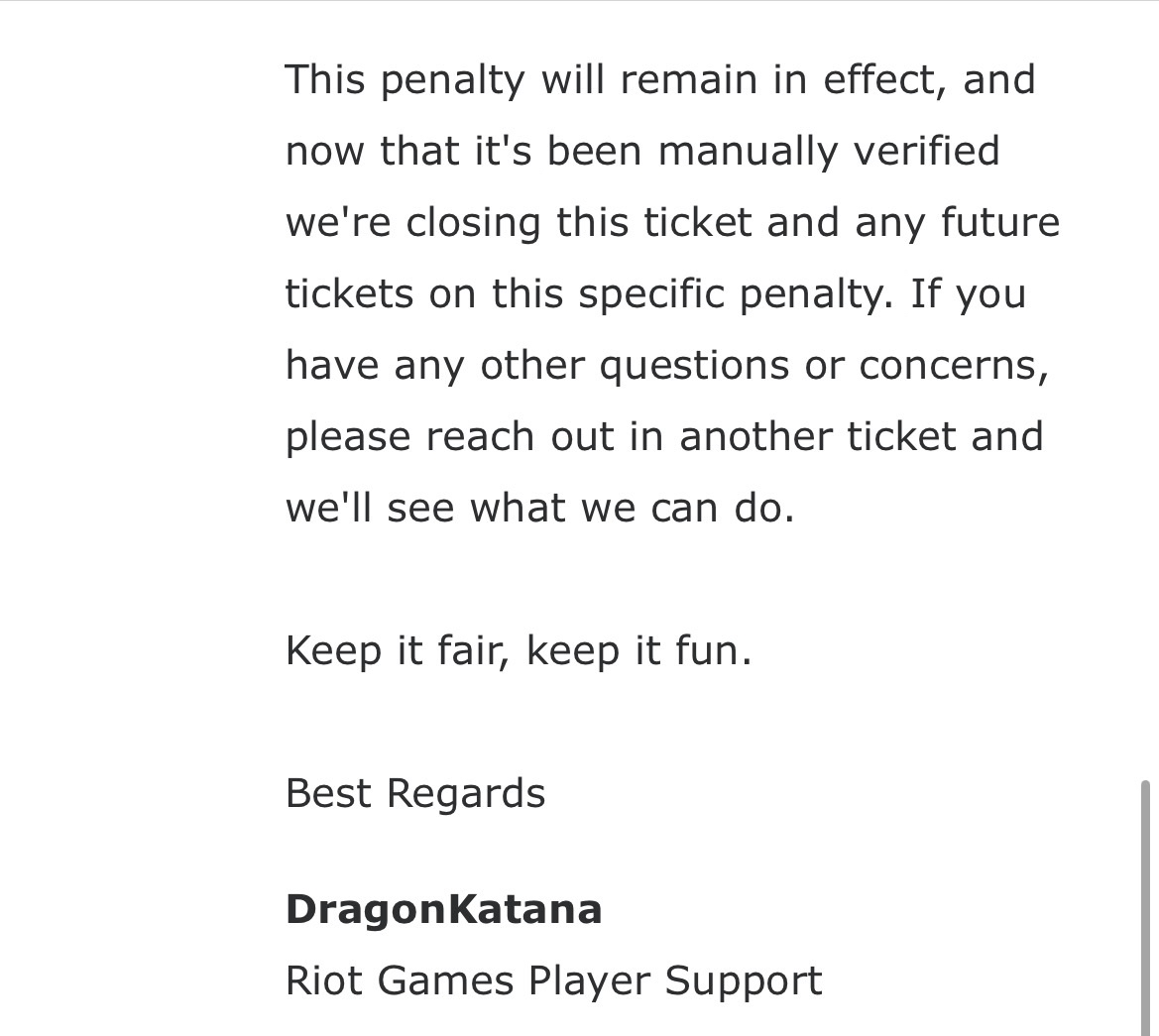Image resolution: width=1159 pixels, height=1036 pixels.
Task: Click the line "we're closing this ticket"
Action: tap(671, 222)
